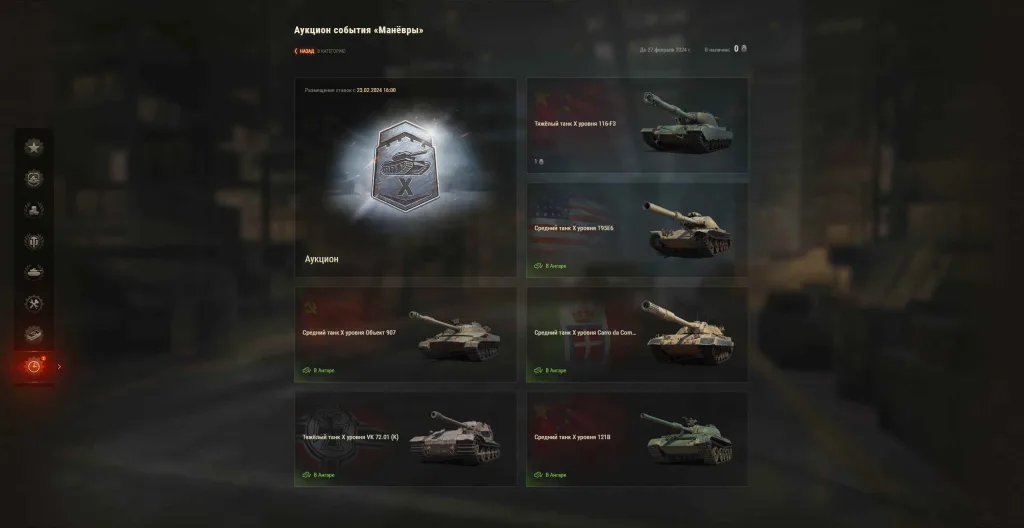Open the Carro da Combattimento tank card
The width and height of the screenshot is (1024, 528).
(x=637, y=335)
